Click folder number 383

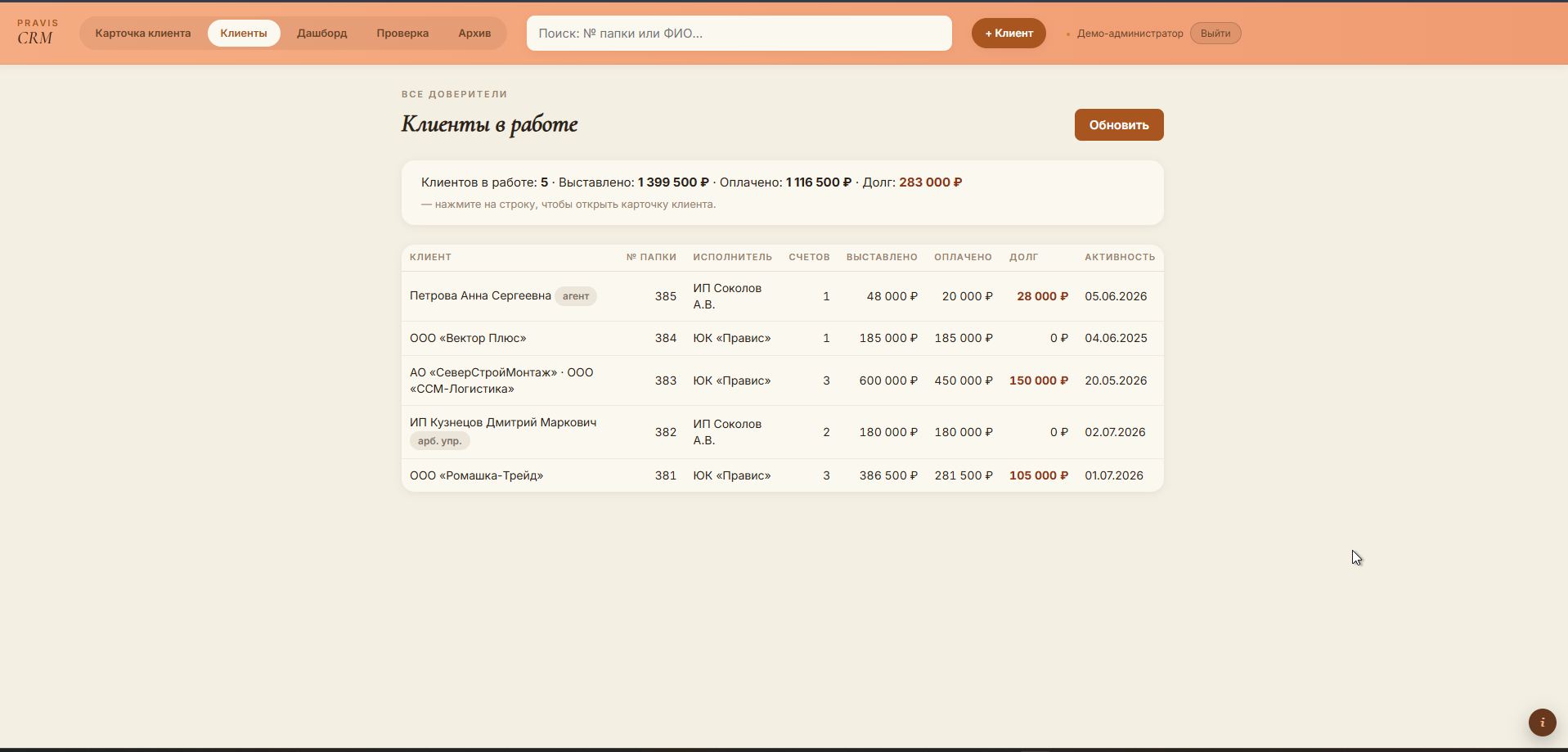coord(665,381)
